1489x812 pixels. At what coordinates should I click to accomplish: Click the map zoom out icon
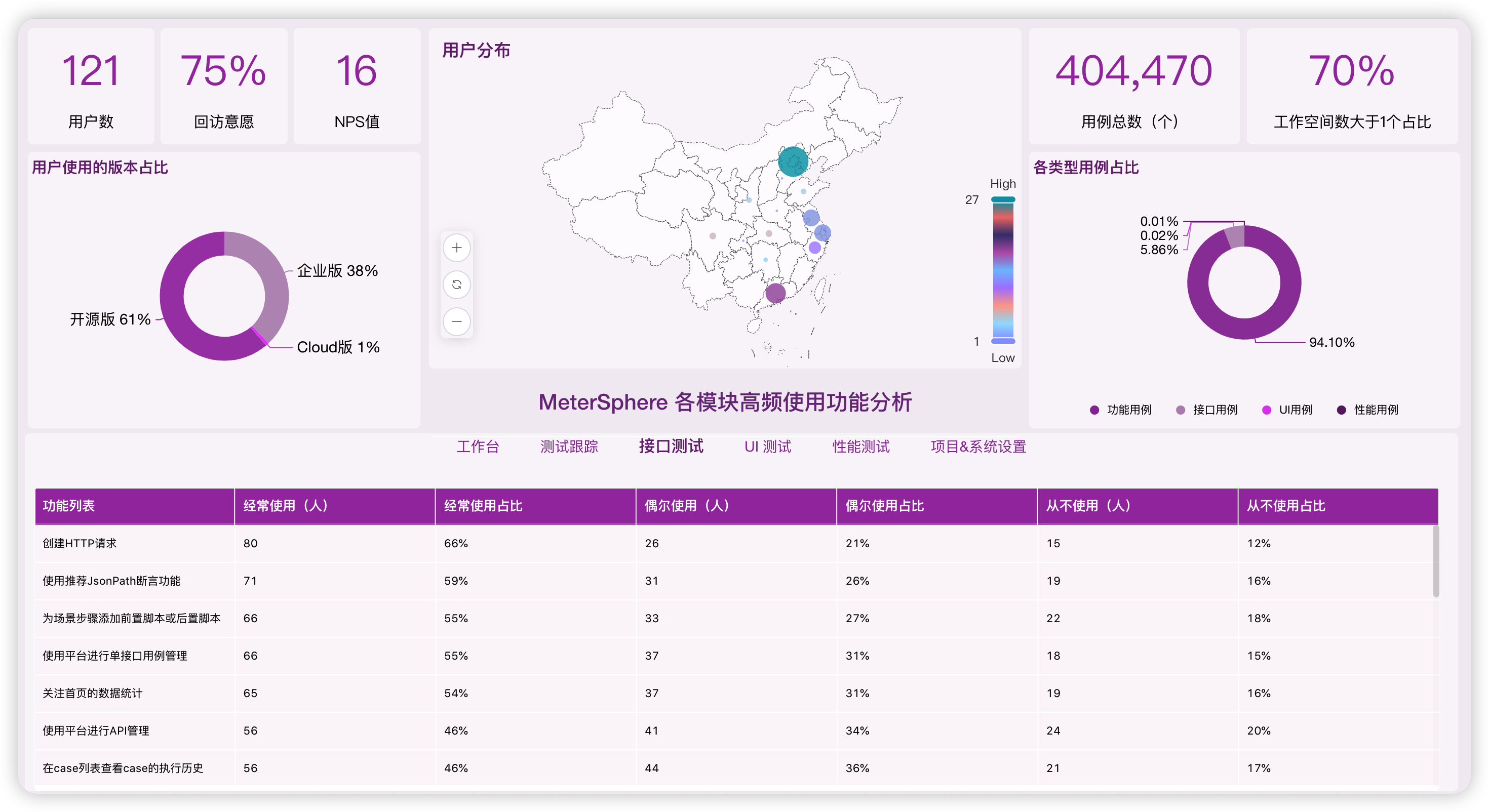point(457,322)
